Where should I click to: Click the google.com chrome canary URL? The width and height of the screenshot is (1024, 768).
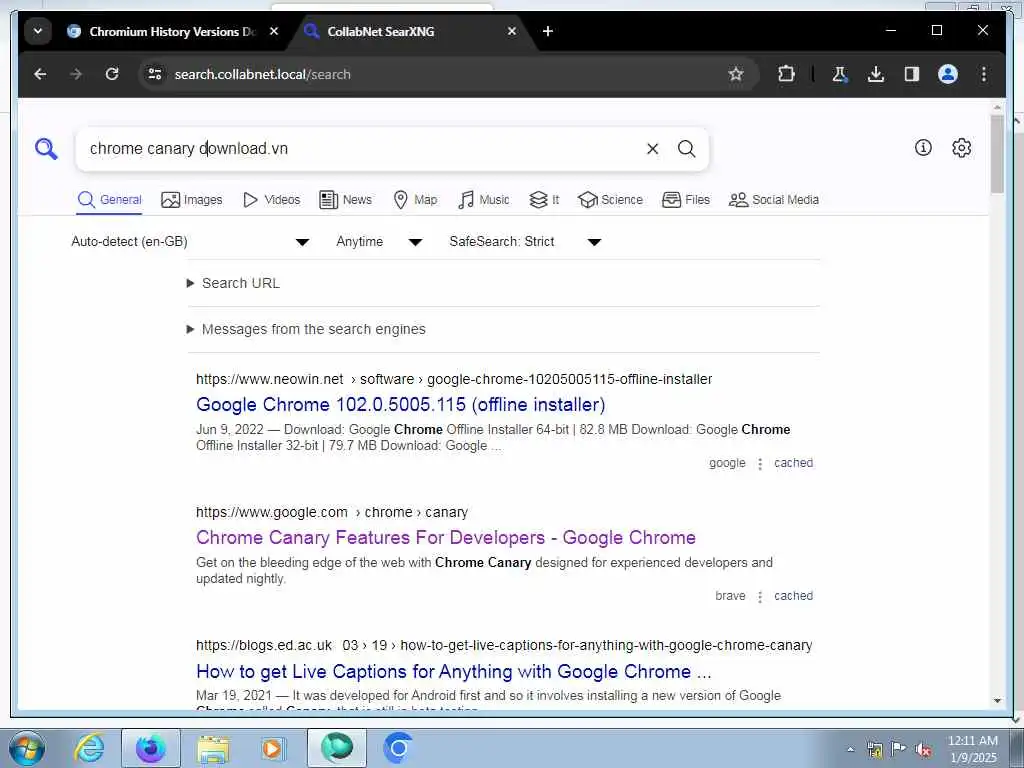(332, 513)
